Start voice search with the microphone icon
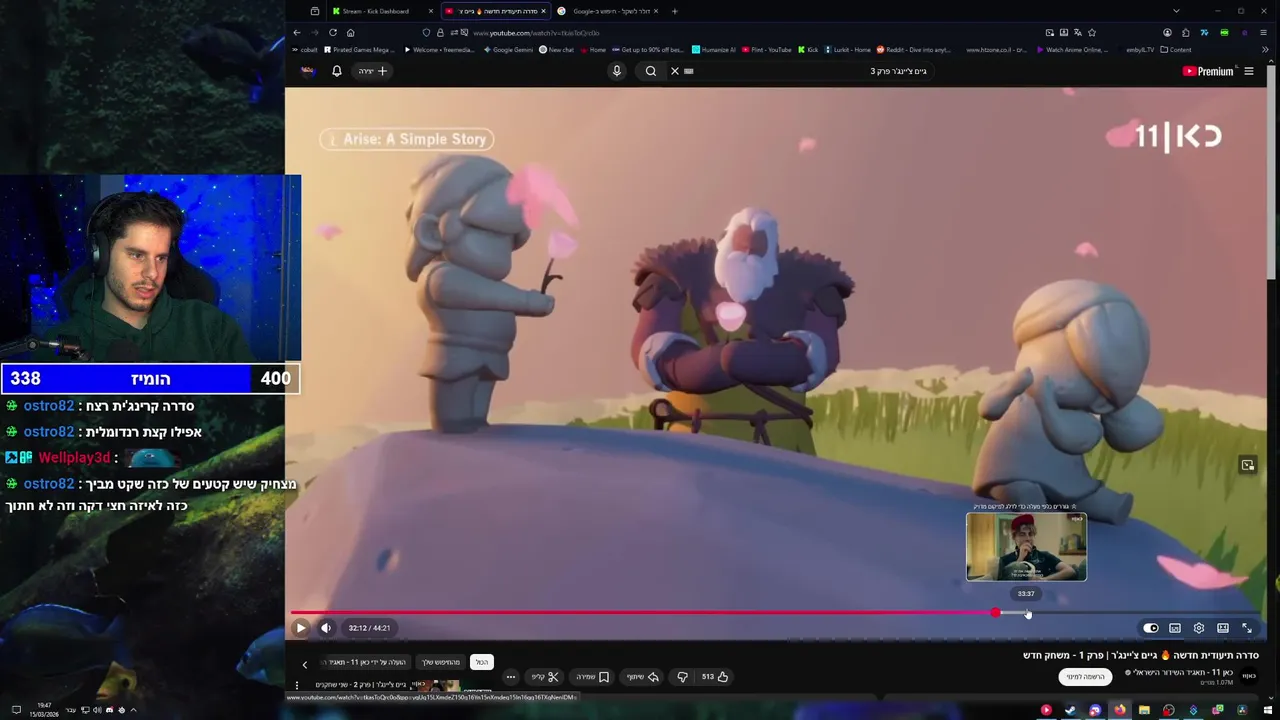Screen dimensions: 1280x720 point(617,71)
